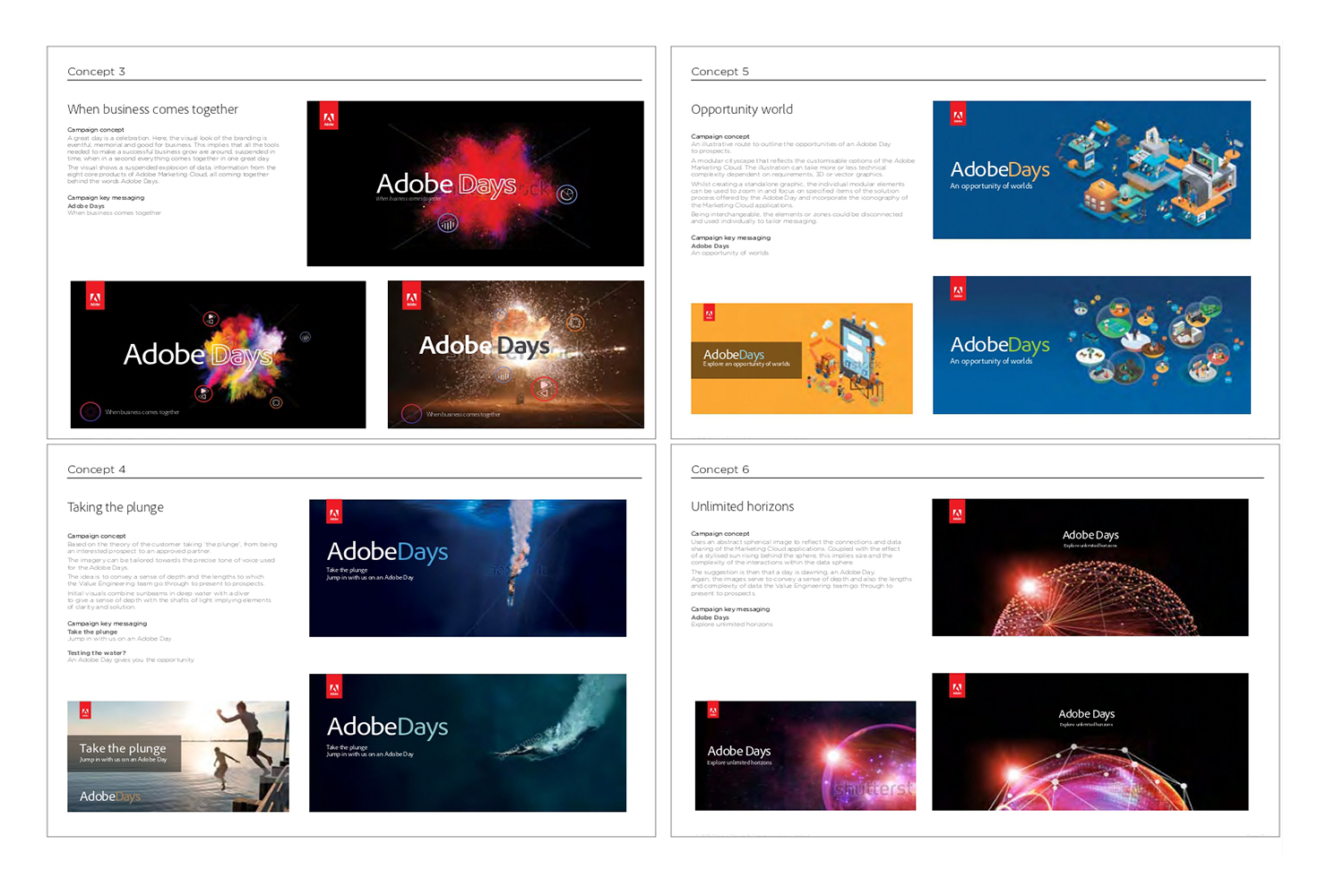Open the orange sparks Adobe Days visual
Screen dimensions: 1344x896
click(515, 355)
